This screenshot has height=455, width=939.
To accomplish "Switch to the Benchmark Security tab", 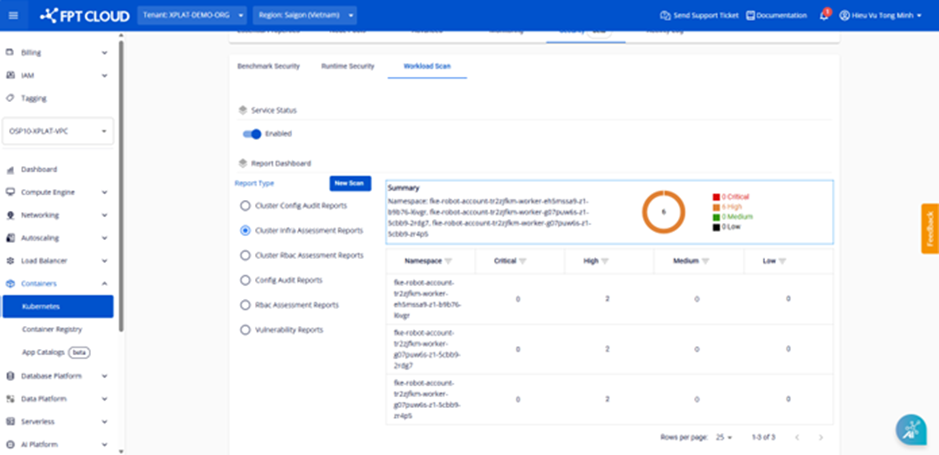I will [268, 66].
